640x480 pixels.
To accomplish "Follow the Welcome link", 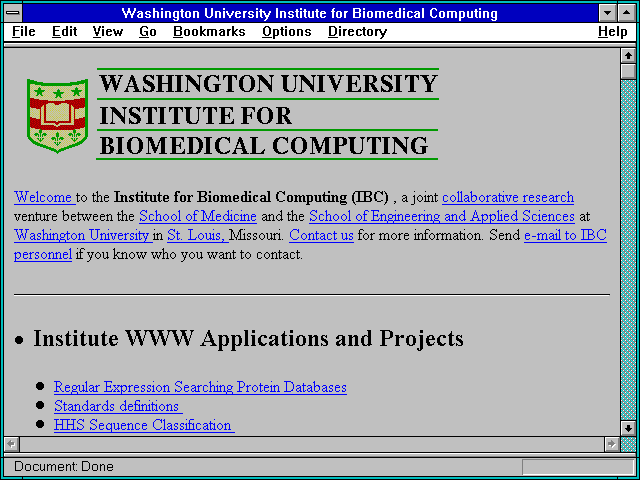I will (44, 198).
